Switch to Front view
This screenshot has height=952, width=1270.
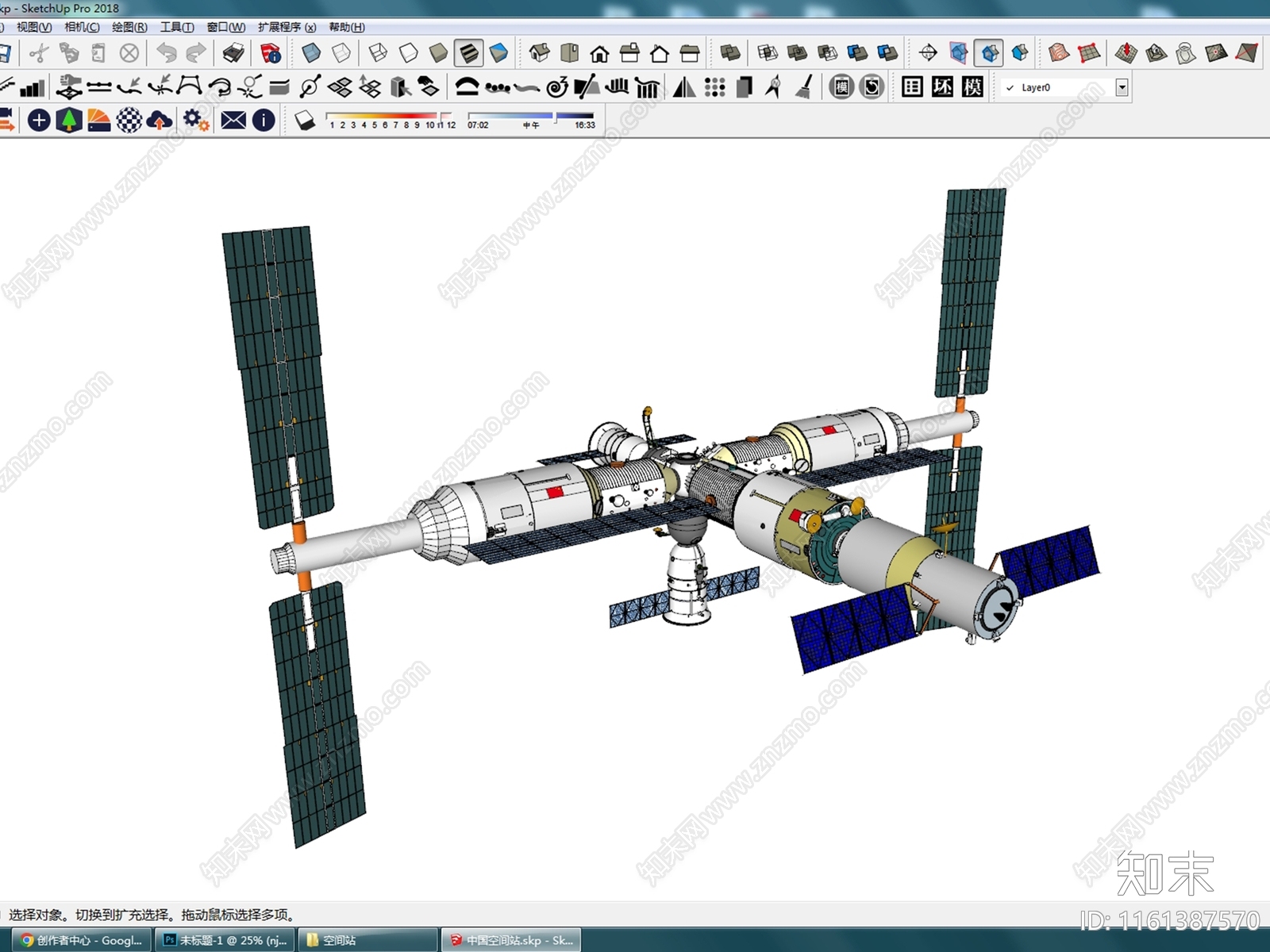coord(600,54)
